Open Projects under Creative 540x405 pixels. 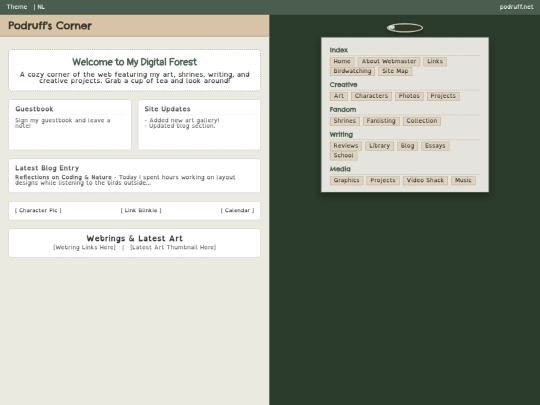click(443, 96)
